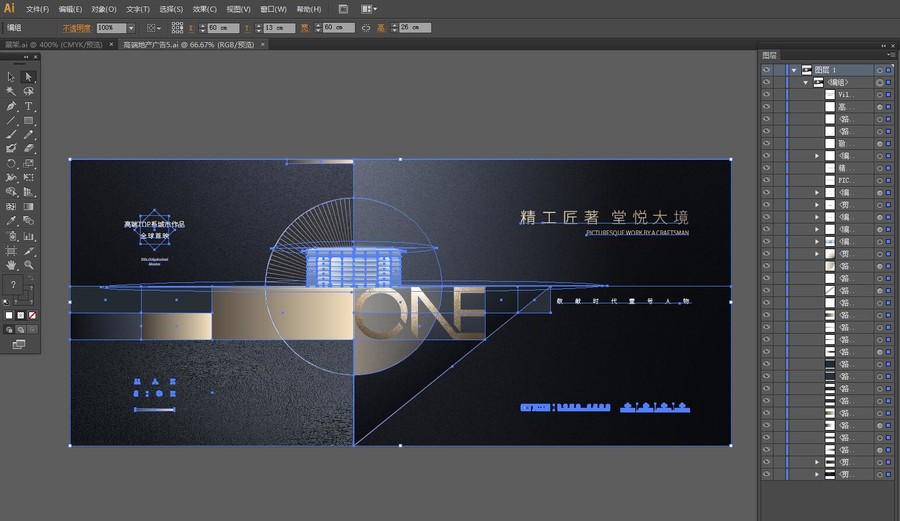The width and height of the screenshot is (900, 521).
Task: Select the Artboard tool
Action: (x=11, y=251)
